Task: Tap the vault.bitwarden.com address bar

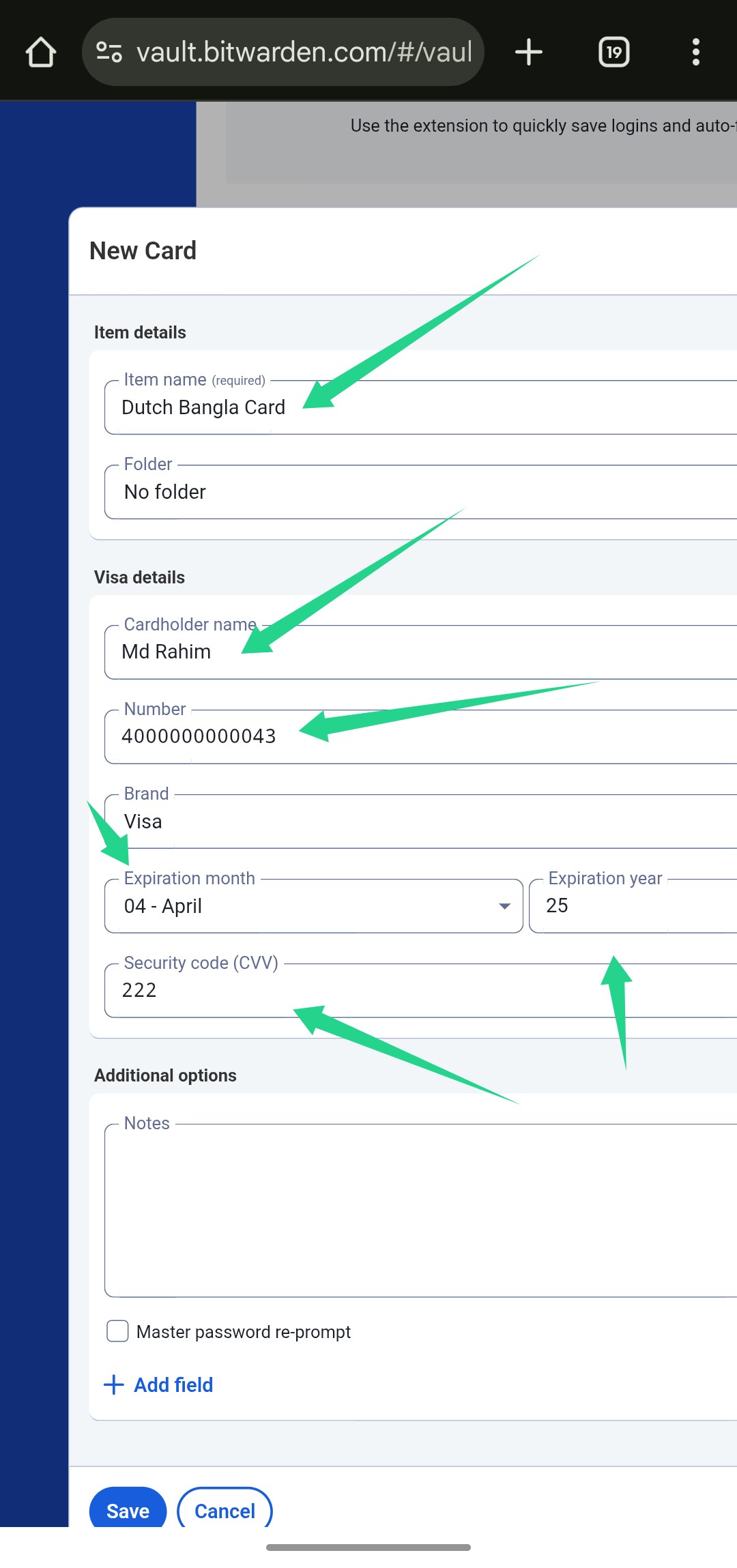Action: click(x=304, y=52)
